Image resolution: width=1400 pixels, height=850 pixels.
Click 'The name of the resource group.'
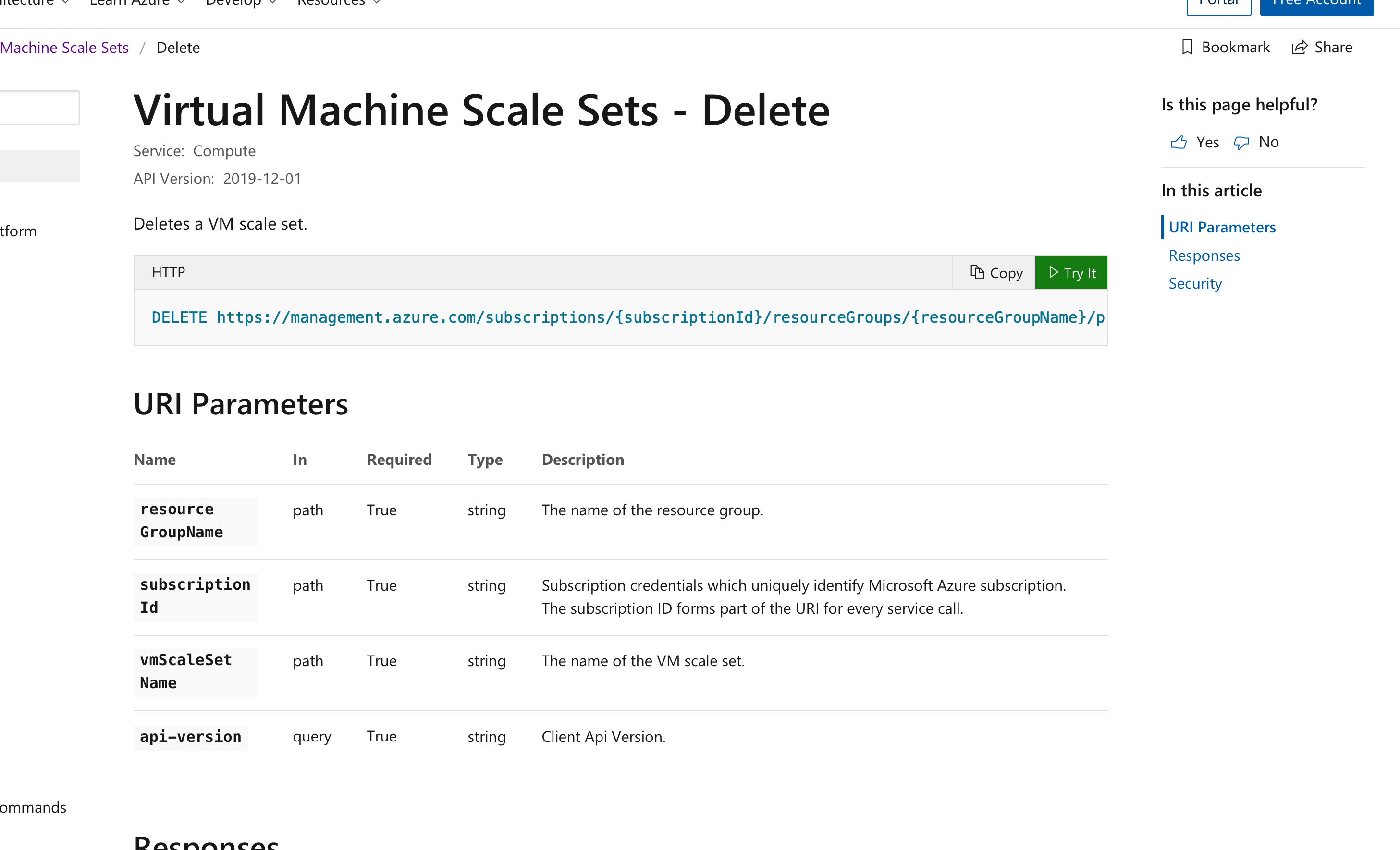tap(652, 510)
